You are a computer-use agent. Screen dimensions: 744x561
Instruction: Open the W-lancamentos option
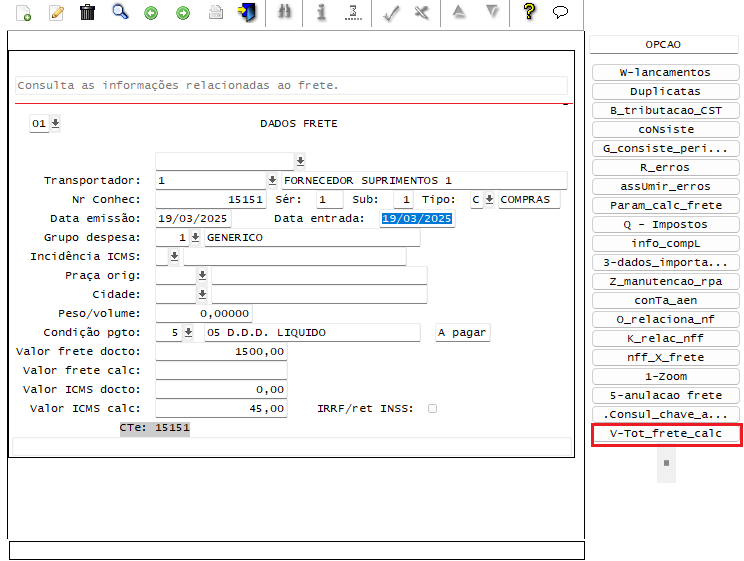click(x=665, y=73)
